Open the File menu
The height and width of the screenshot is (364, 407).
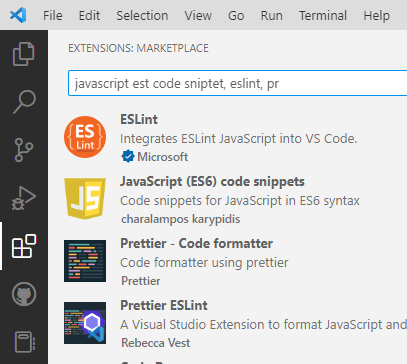(53, 16)
